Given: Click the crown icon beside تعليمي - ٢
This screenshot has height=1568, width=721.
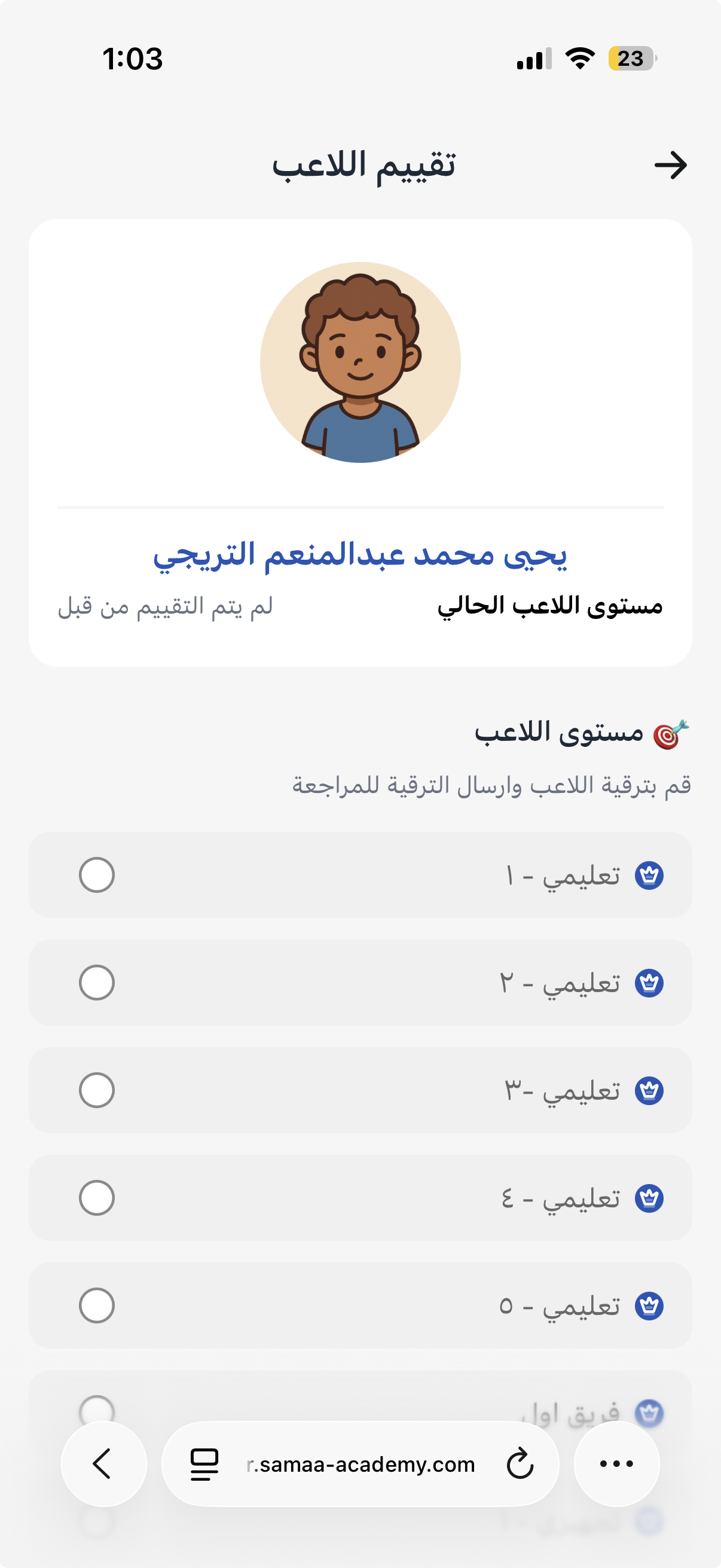Looking at the screenshot, I should tap(649, 983).
